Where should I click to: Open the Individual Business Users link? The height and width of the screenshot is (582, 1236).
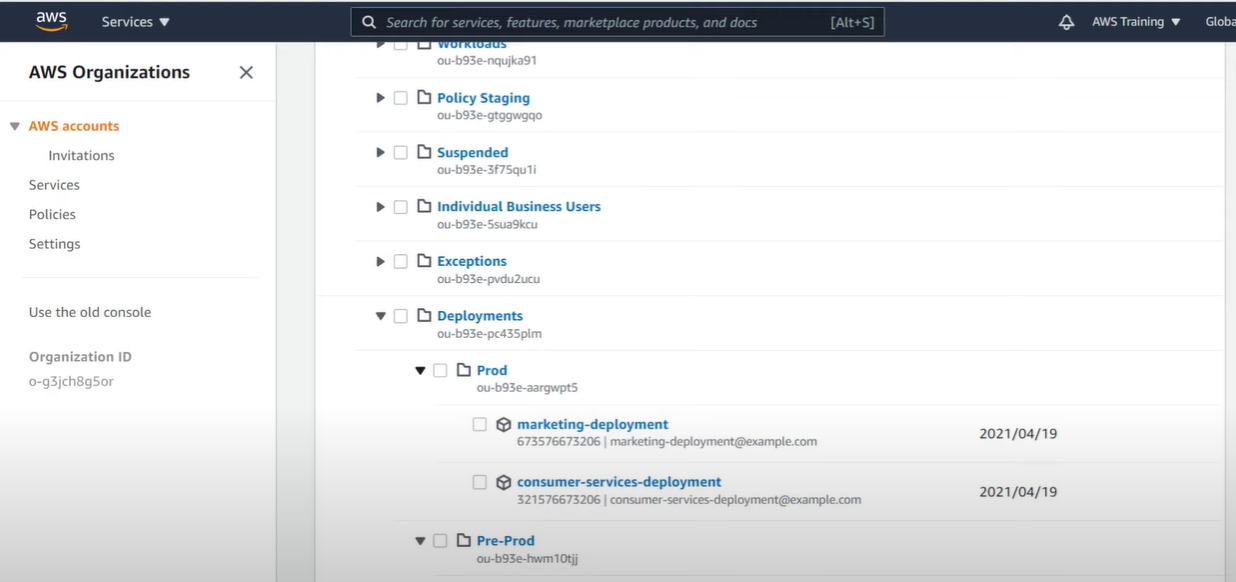pos(519,206)
